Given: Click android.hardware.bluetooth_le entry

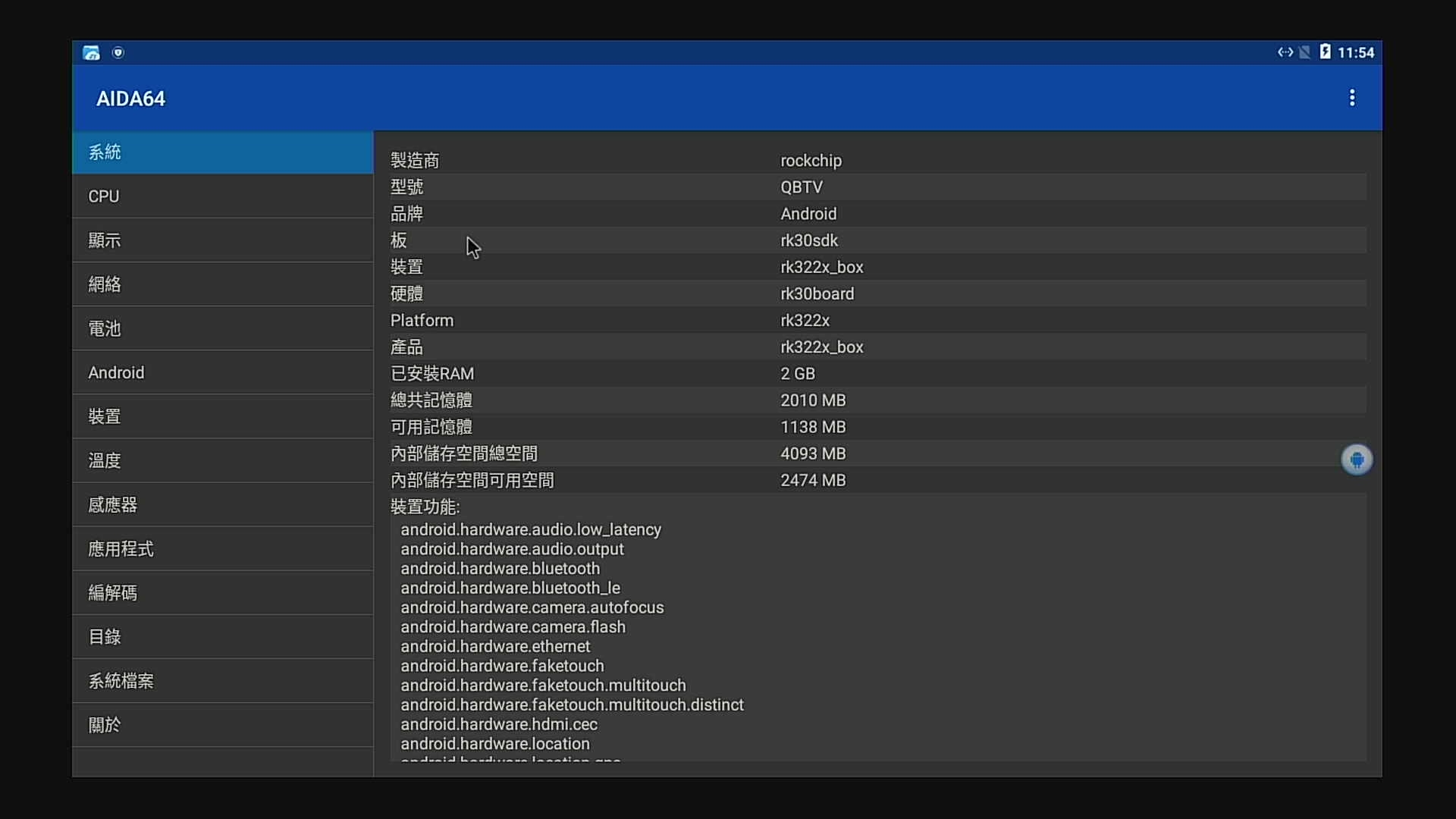Looking at the screenshot, I should (510, 588).
